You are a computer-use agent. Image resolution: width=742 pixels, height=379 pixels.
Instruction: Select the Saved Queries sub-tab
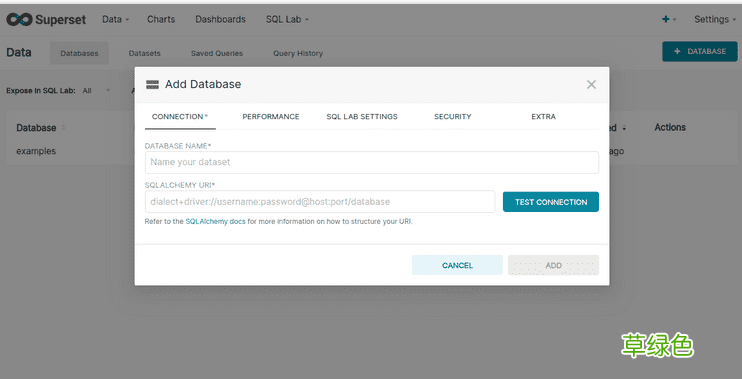point(217,53)
